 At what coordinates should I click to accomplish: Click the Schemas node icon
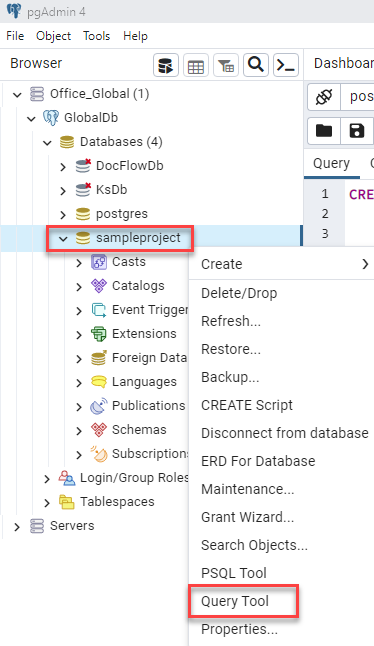[99, 430]
